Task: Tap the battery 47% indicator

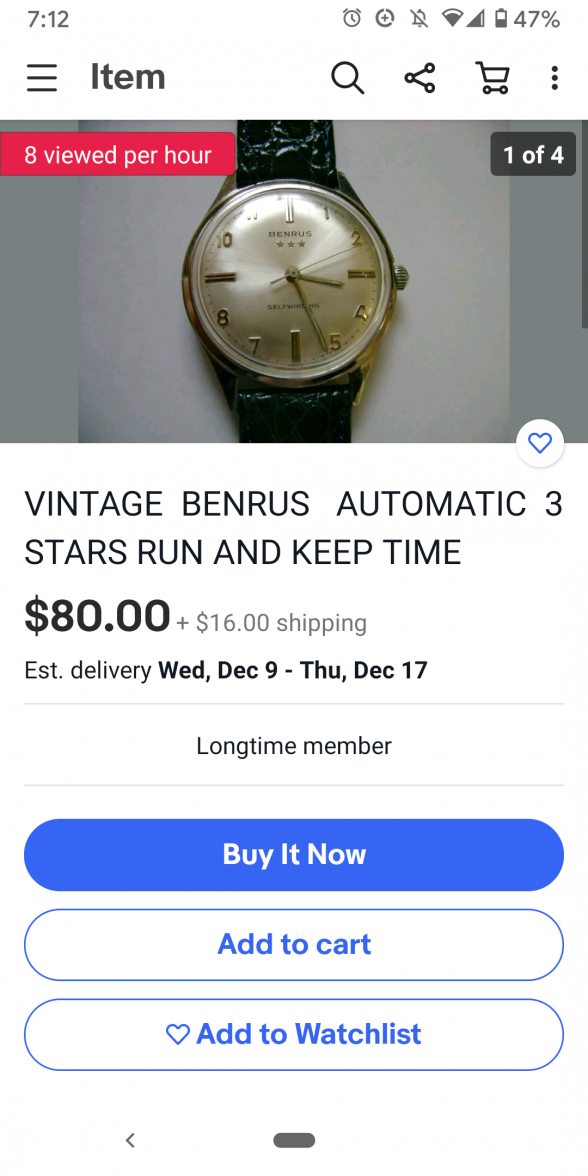Action: (528, 19)
